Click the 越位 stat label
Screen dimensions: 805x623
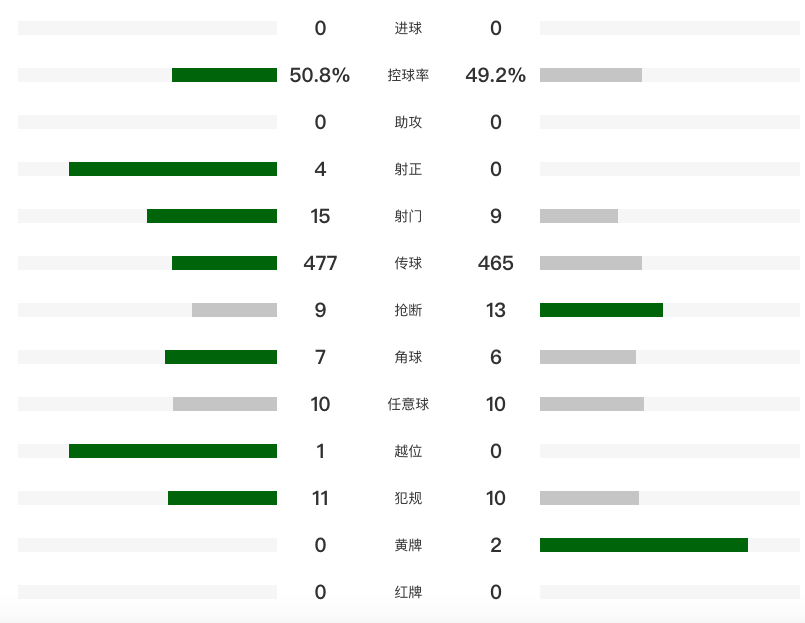pyautogui.click(x=408, y=451)
